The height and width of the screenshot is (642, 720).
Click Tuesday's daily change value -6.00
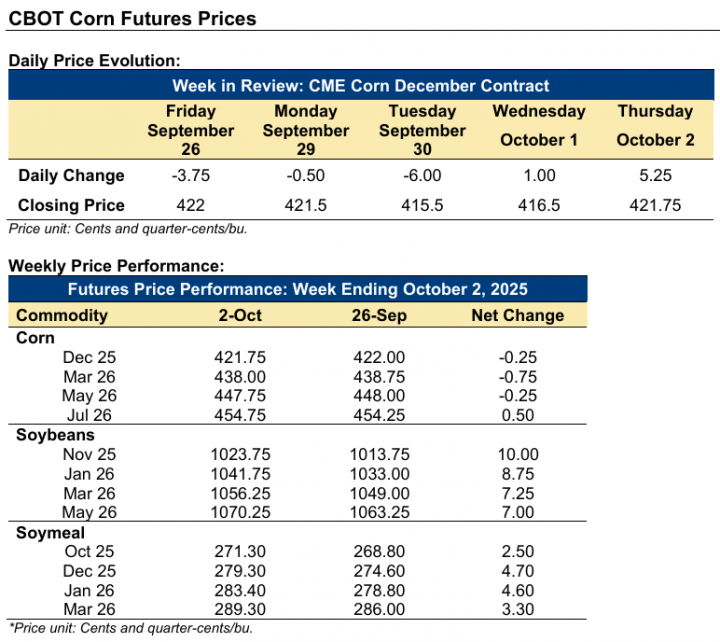[422, 176]
